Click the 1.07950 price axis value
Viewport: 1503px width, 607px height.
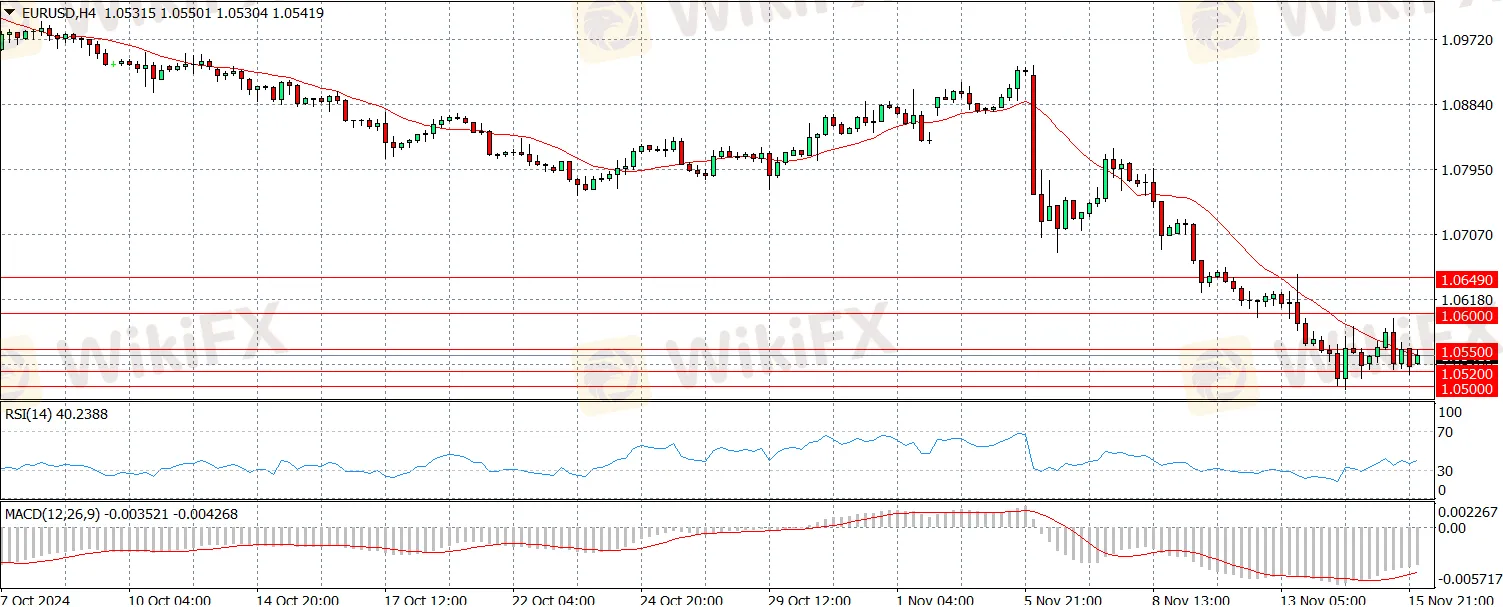pos(1467,169)
